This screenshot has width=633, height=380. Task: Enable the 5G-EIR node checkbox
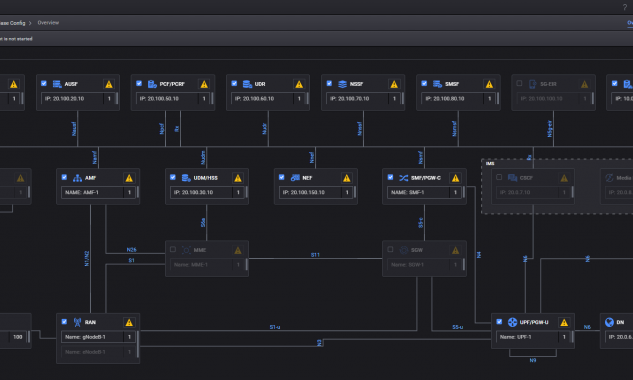tap(519, 83)
